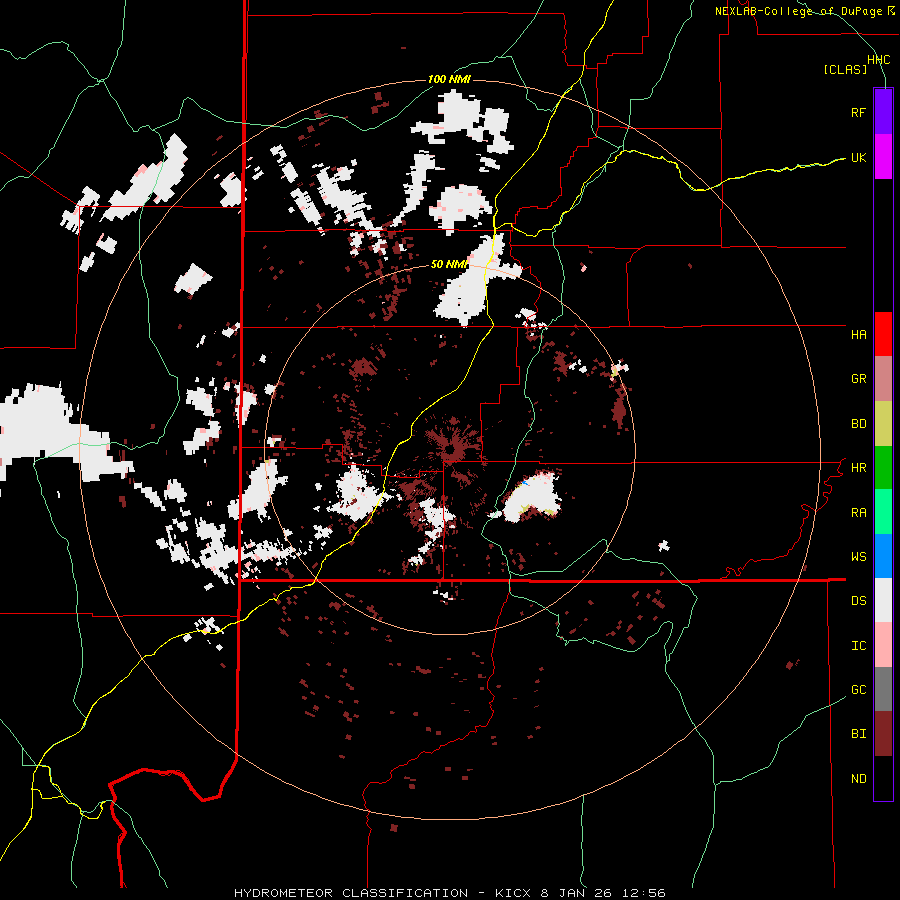This screenshot has width=900, height=900.
Task: Click the NEXLAB-College of DuPage credit
Action: 806,11
